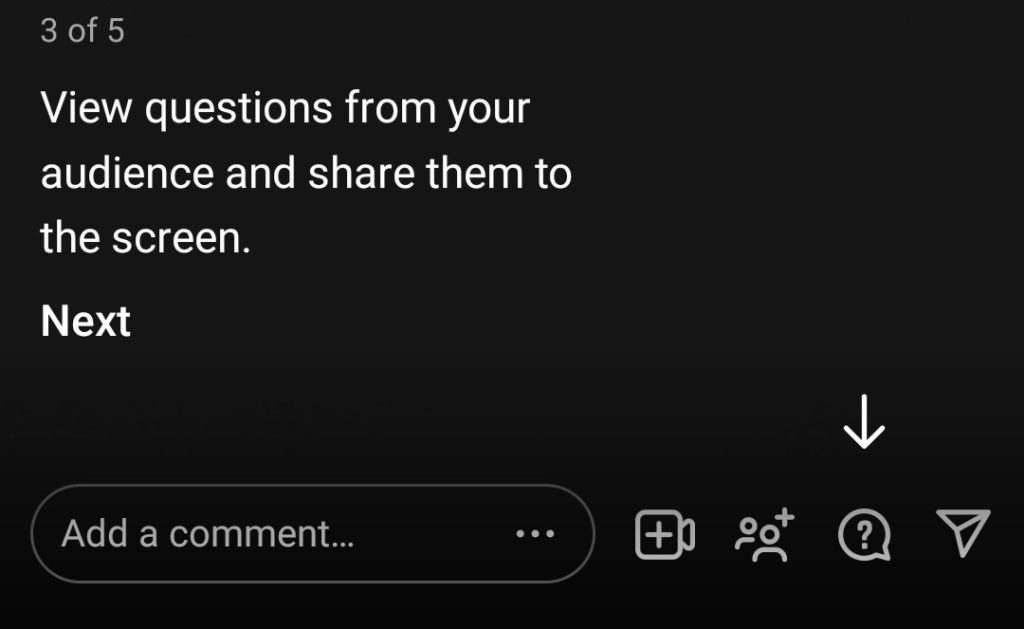Add a guest using the plus-person icon
This screenshot has width=1024, height=629.
click(x=765, y=535)
